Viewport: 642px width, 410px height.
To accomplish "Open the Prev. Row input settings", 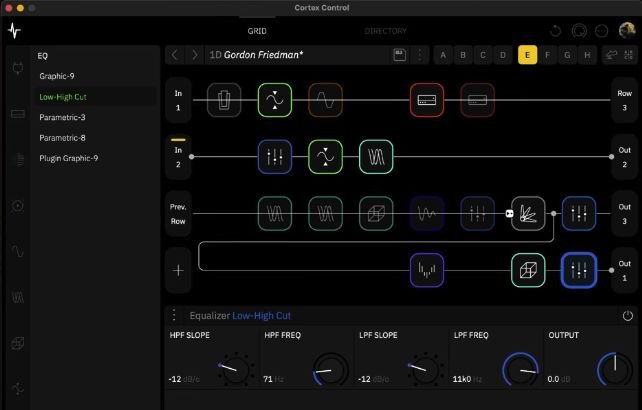I will [x=178, y=213].
